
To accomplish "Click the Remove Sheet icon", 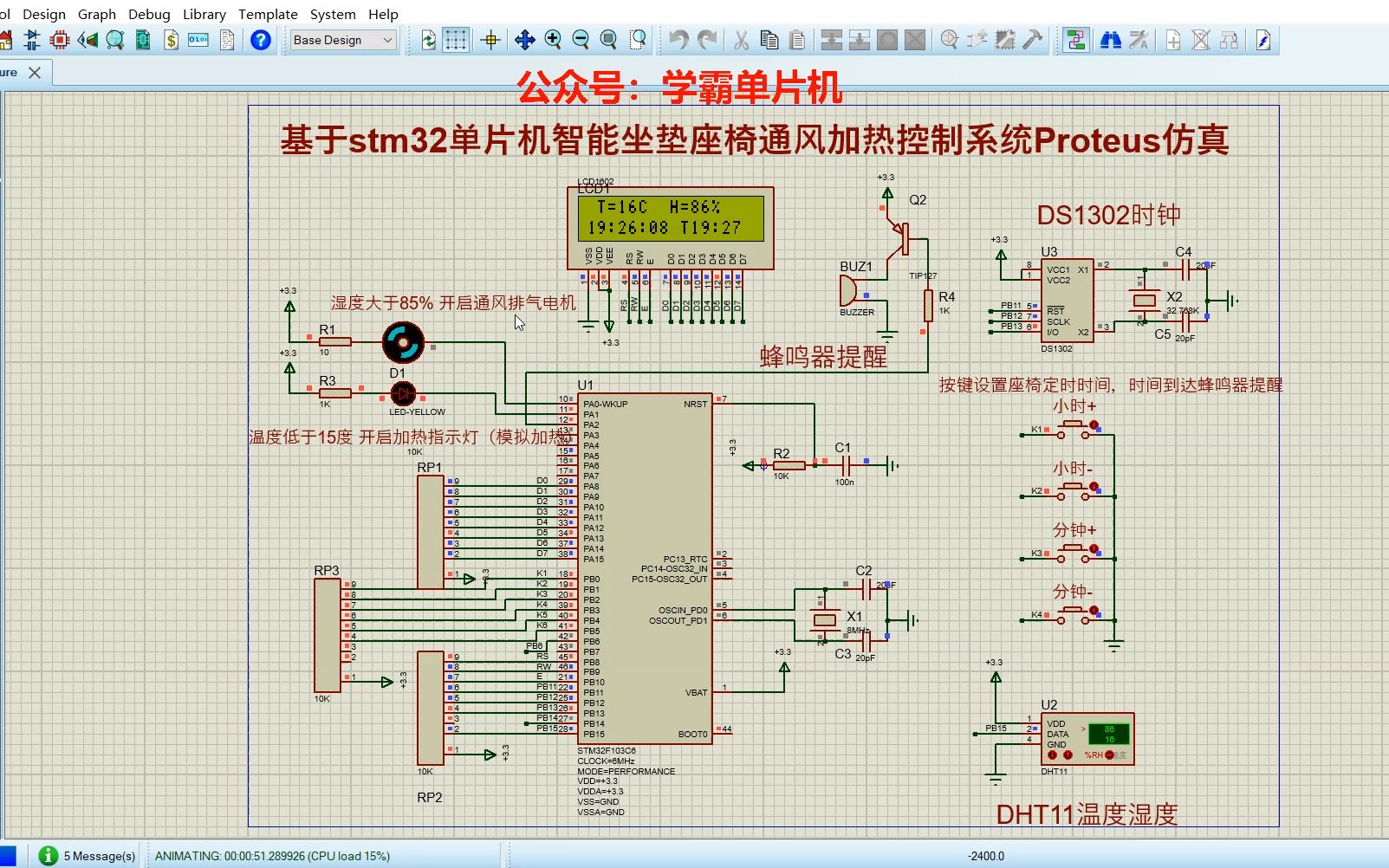I will click(1201, 40).
